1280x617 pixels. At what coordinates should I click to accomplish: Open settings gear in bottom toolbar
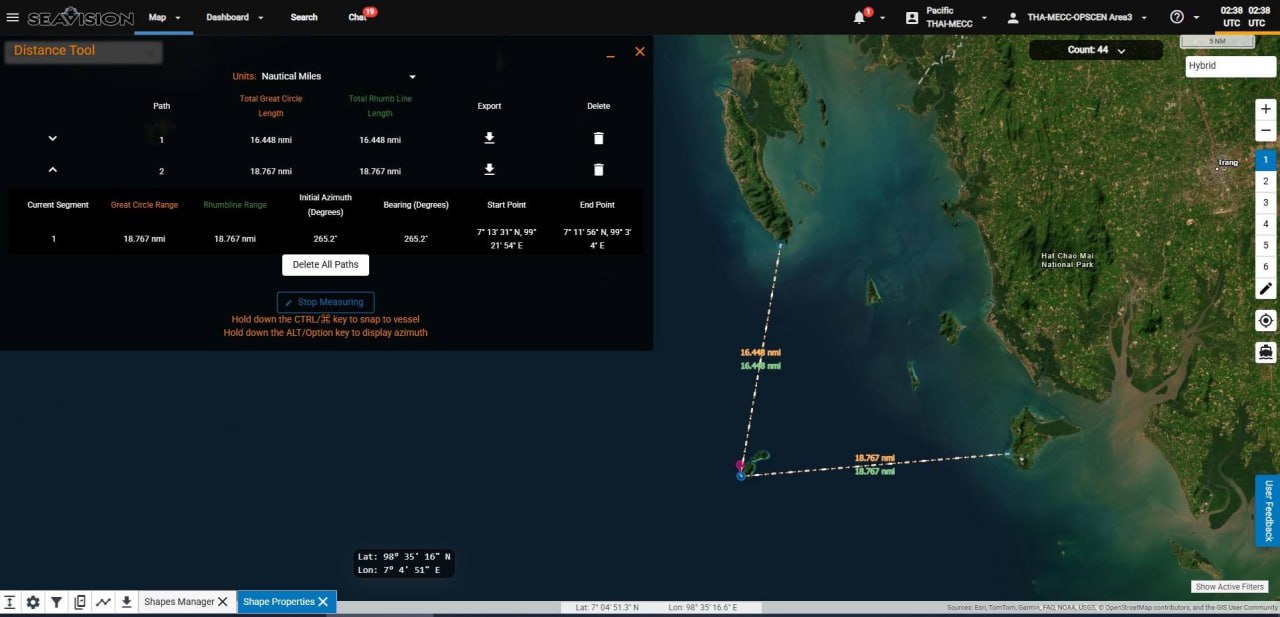tap(33, 602)
